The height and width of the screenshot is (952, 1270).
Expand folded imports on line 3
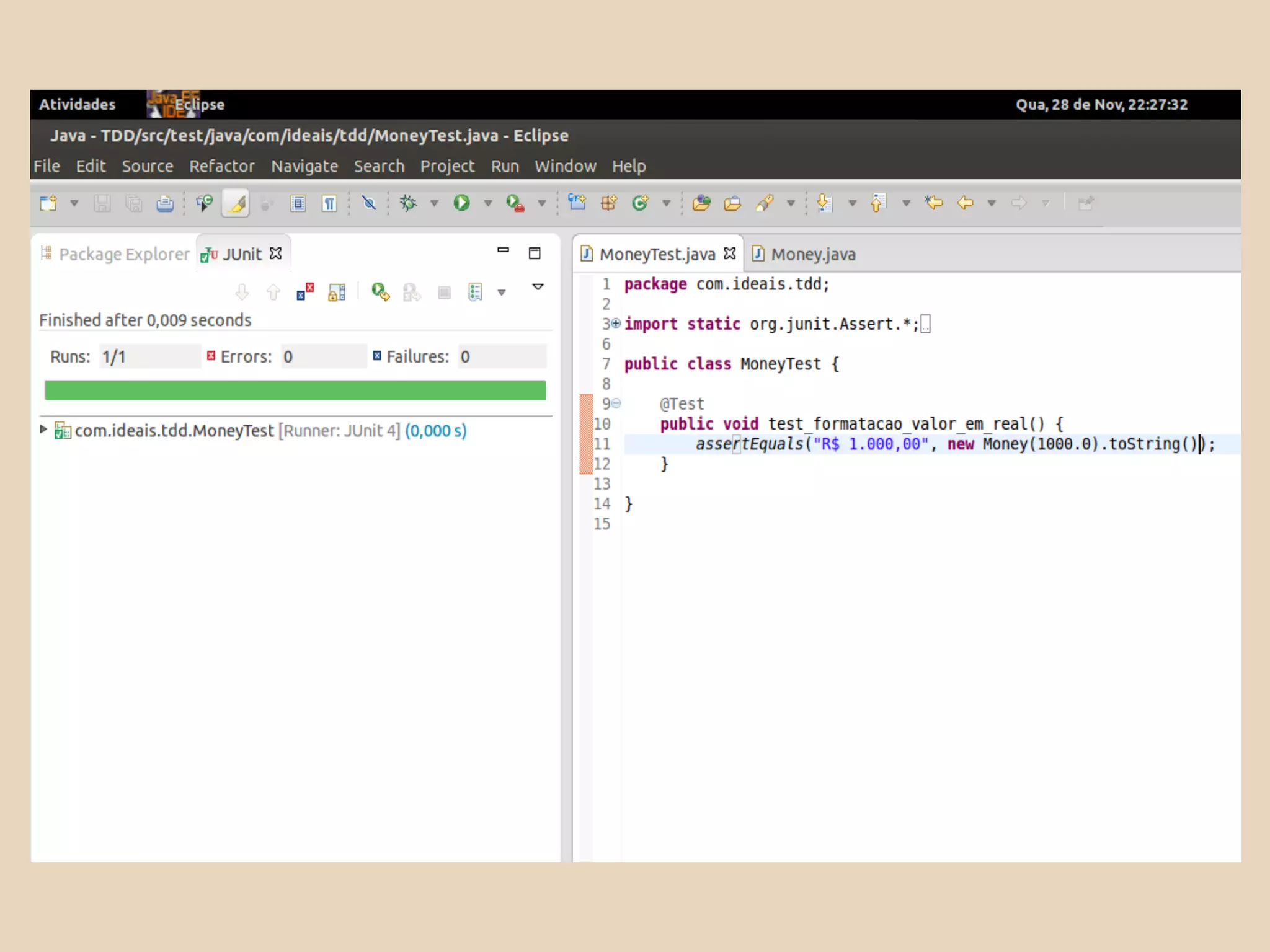tap(616, 323)
